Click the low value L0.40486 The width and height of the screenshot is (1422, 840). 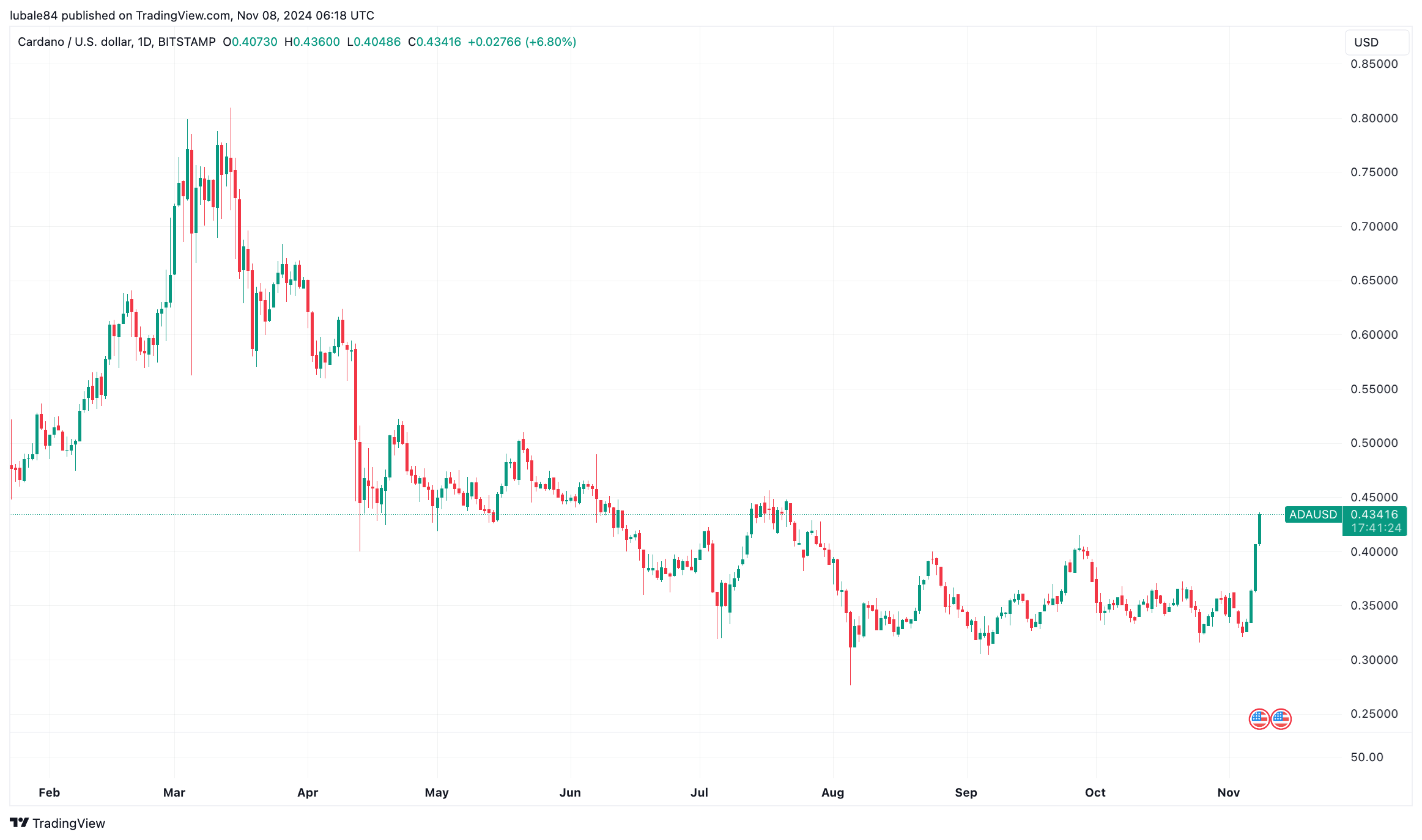(374, 42)
